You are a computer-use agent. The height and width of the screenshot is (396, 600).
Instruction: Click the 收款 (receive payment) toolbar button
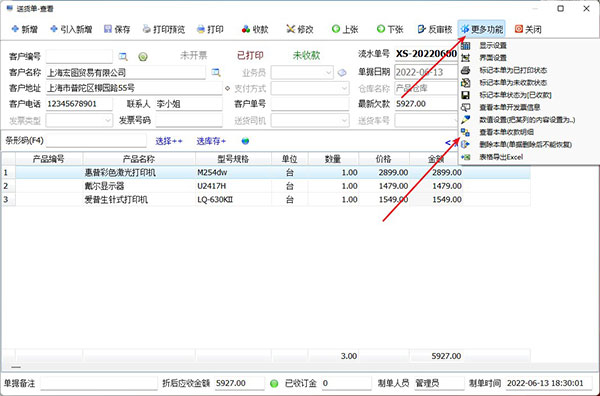tap(255, 29)
